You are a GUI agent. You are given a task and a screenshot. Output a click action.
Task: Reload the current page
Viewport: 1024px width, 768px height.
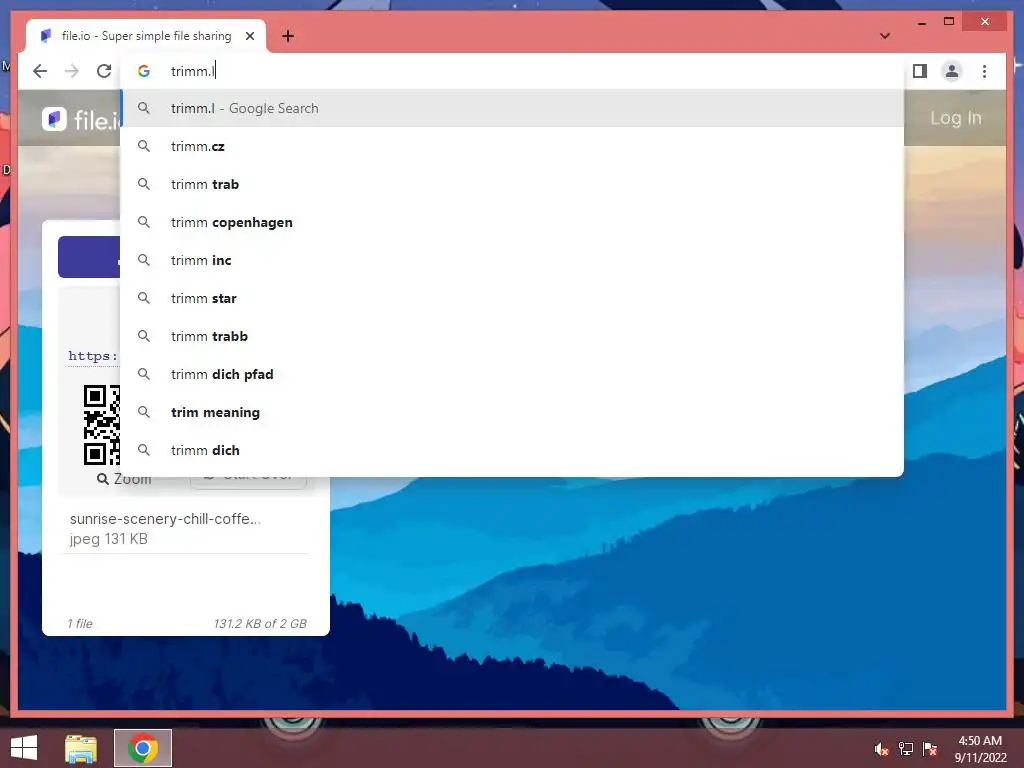104,71
